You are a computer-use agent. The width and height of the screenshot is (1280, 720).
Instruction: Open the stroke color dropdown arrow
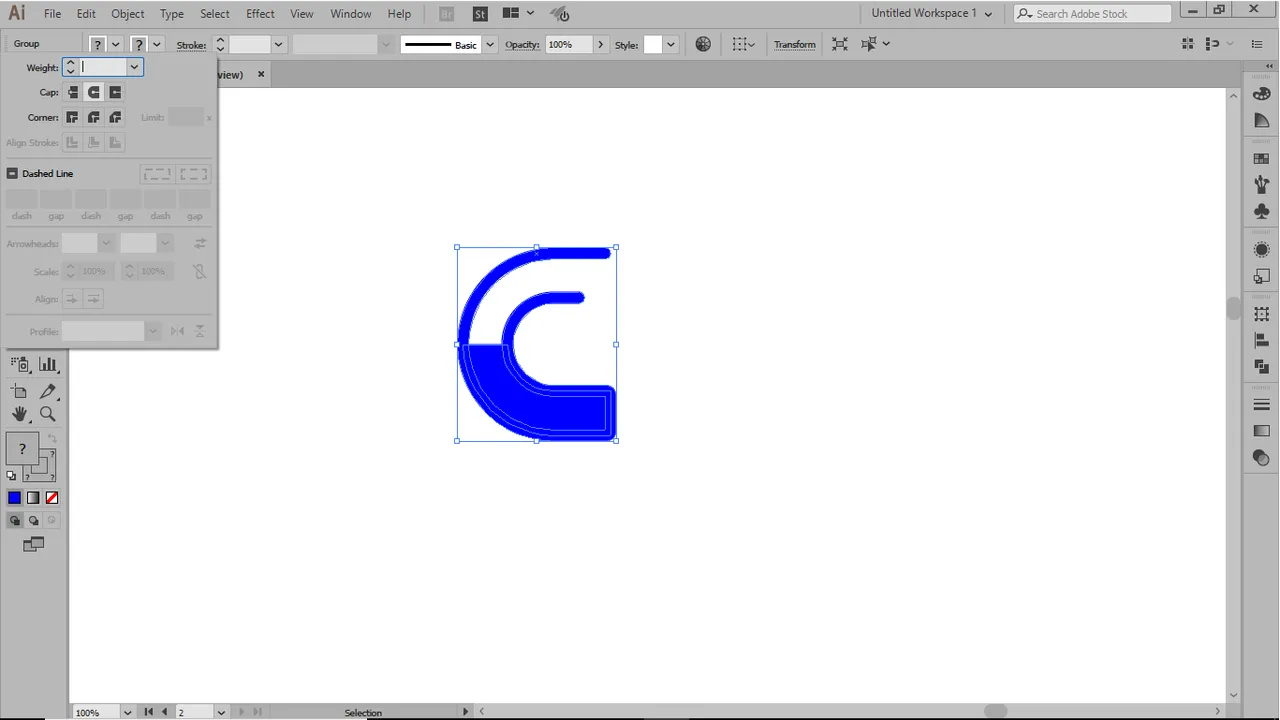(157, 44)
